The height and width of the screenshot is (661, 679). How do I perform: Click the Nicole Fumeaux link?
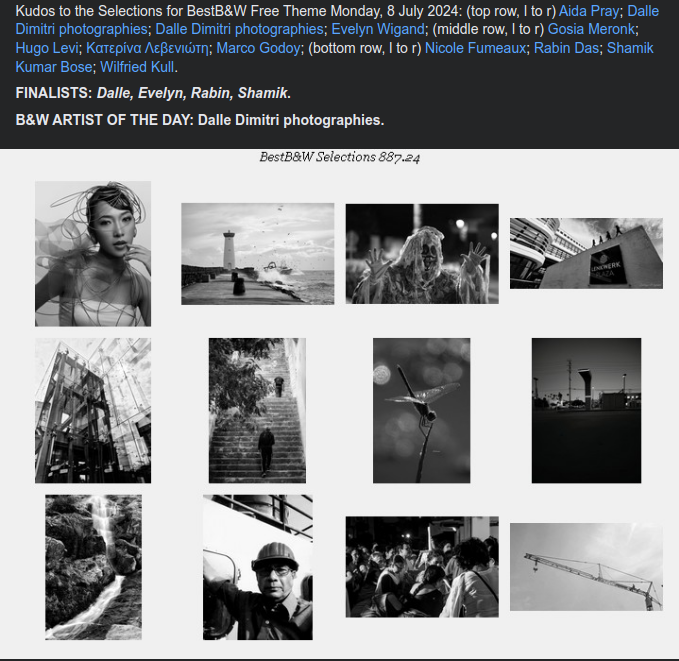tap(475, 48)
